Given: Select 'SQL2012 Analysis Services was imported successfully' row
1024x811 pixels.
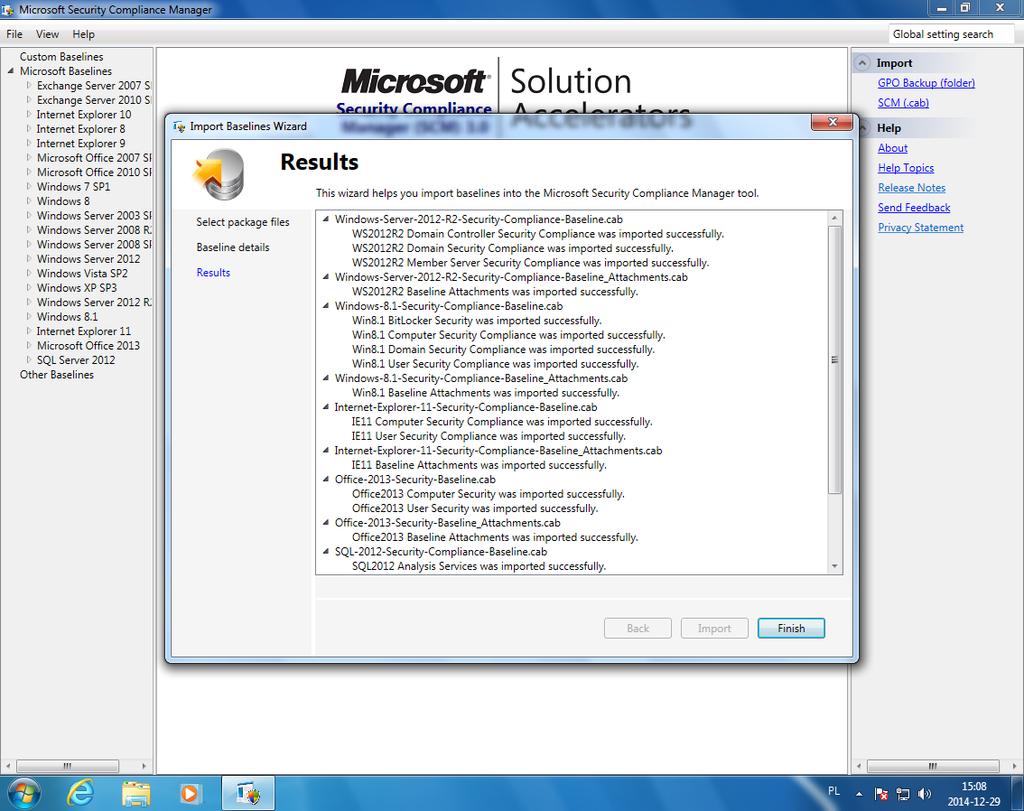Looking at the screenshot, I should coord(479,566).
